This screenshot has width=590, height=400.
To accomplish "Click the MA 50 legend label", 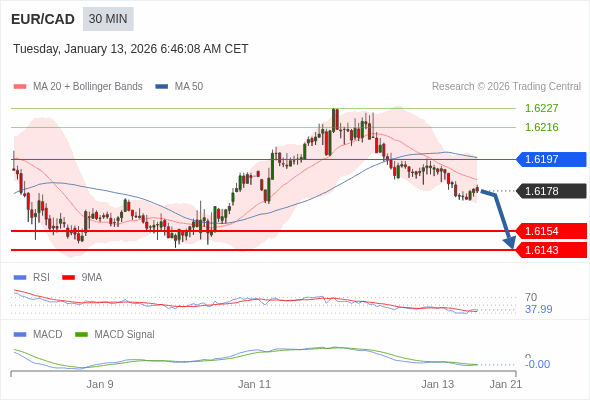I will 189,87.
